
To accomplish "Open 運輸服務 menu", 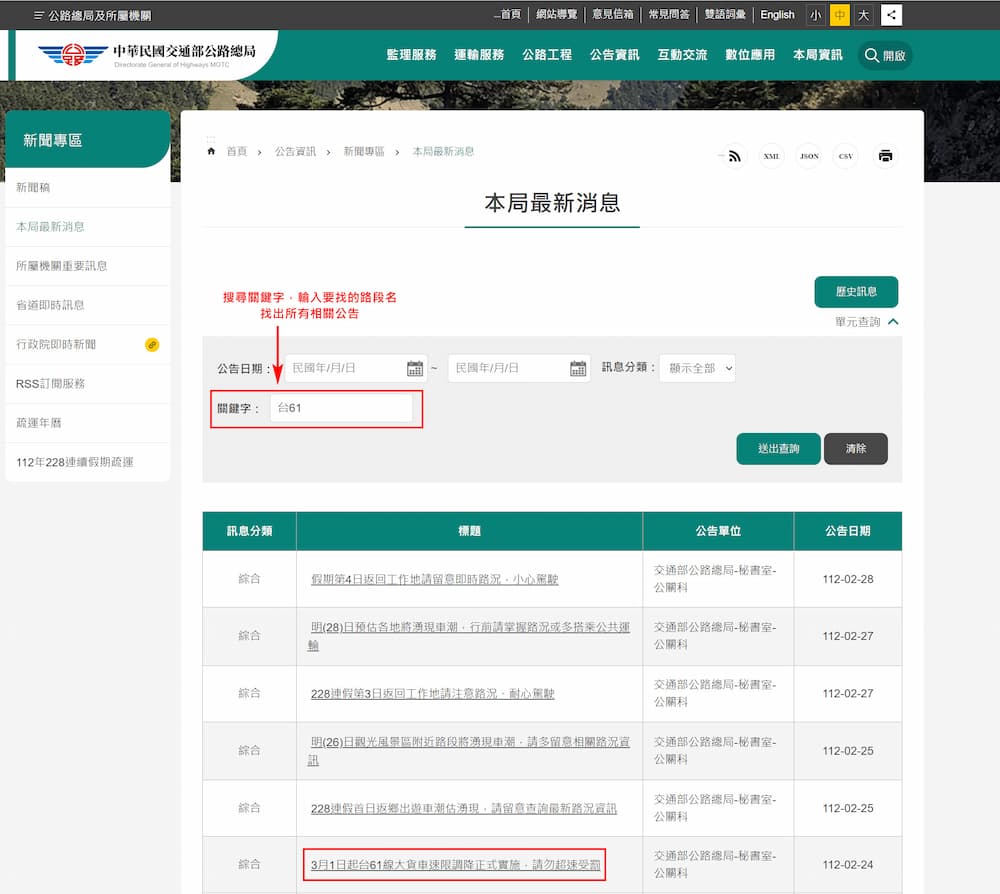I will pyautogui.click(x=479, y=55).
